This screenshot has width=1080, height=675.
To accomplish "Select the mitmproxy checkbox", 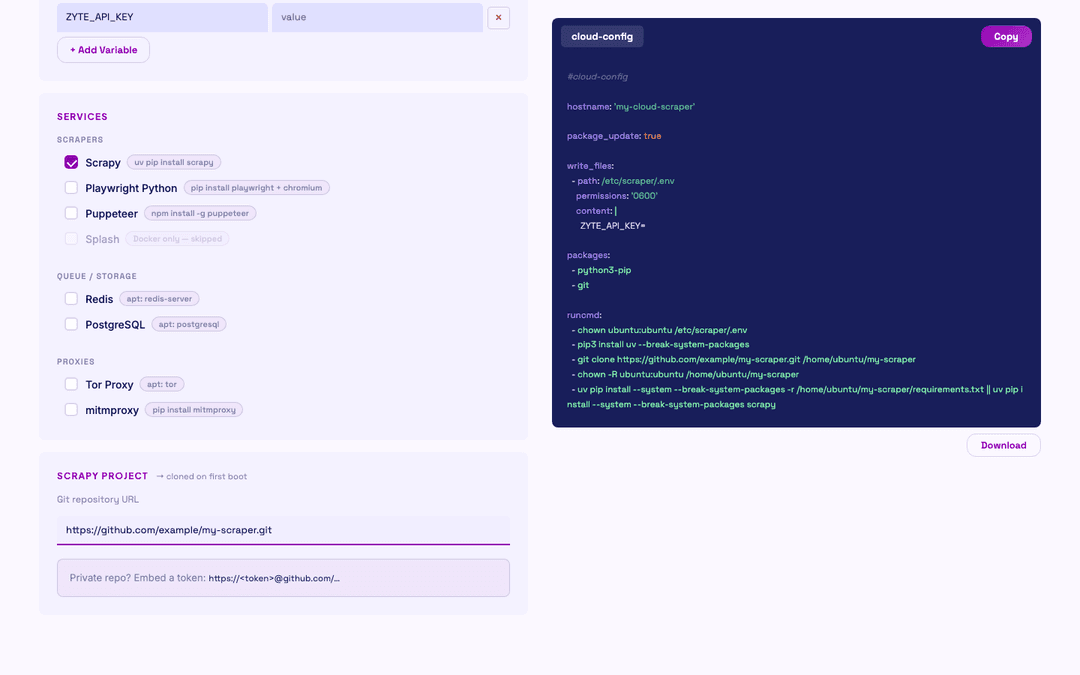I will pyautogui.click(x=71, y=409).
